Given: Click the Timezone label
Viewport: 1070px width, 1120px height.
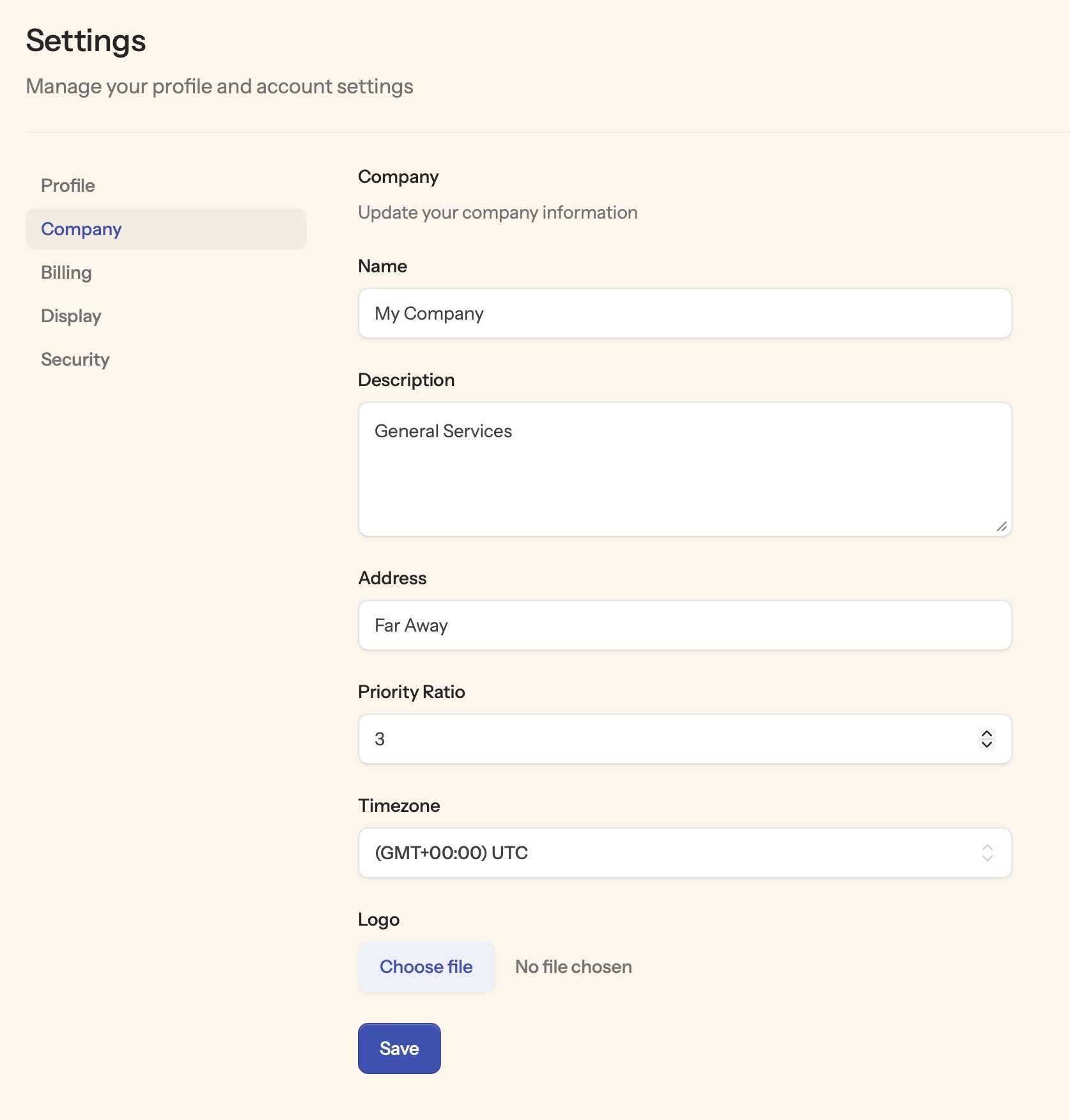Looking at the screenshot, I should coord(399,805).
